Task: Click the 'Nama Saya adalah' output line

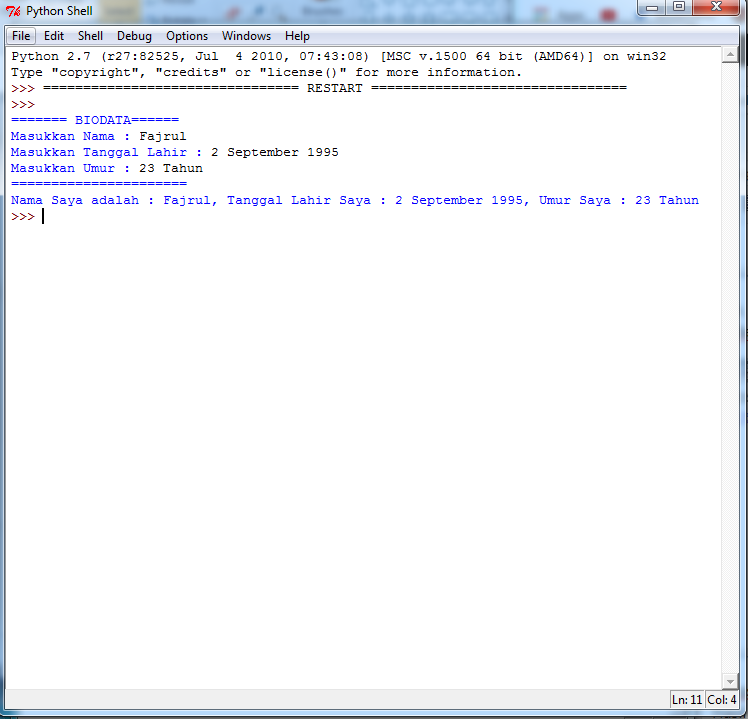Action: click(x=354, y=200)
